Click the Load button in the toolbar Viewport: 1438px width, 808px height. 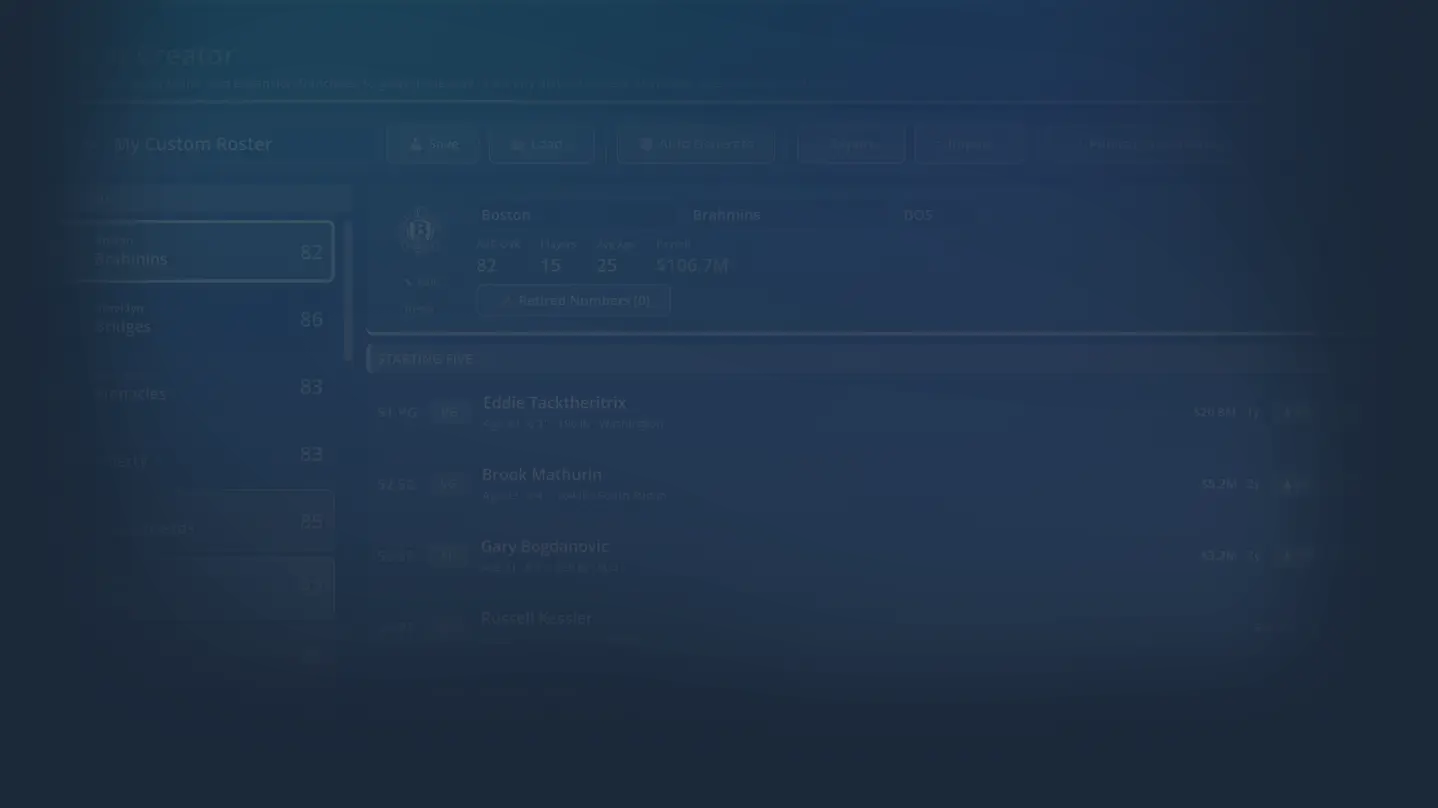point(541,144)
